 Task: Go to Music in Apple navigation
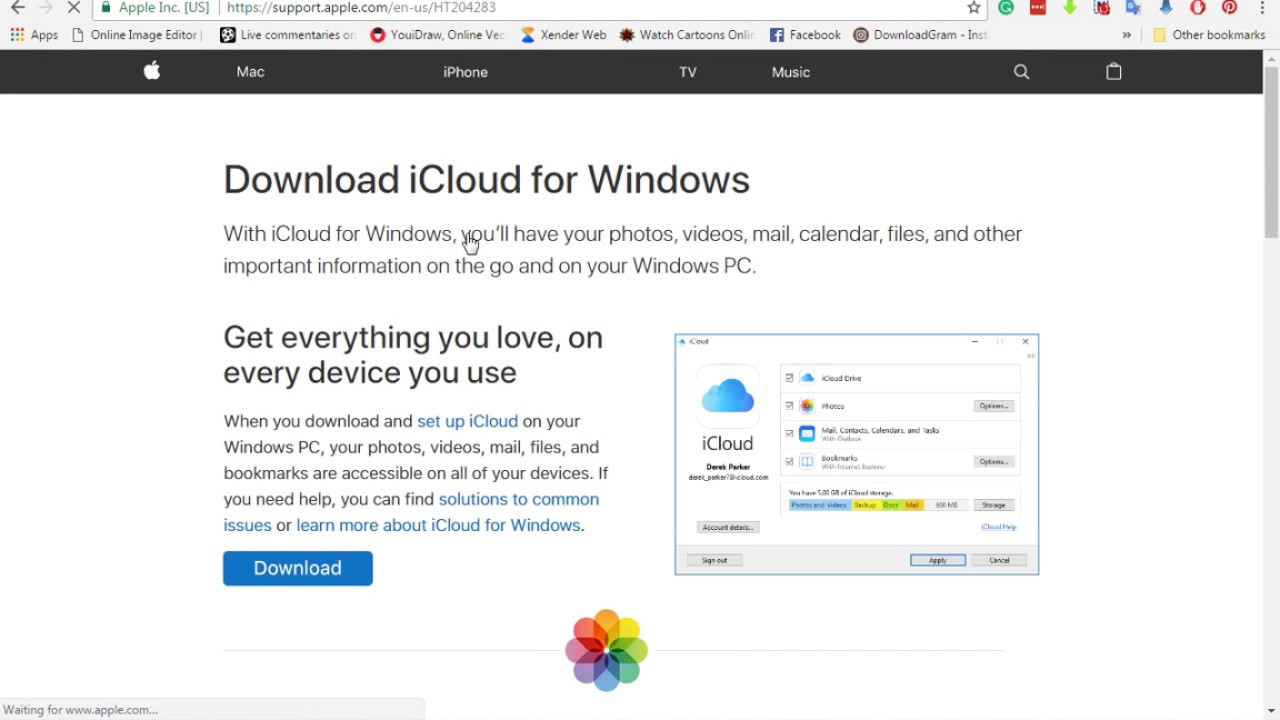[x=791, y=72]
